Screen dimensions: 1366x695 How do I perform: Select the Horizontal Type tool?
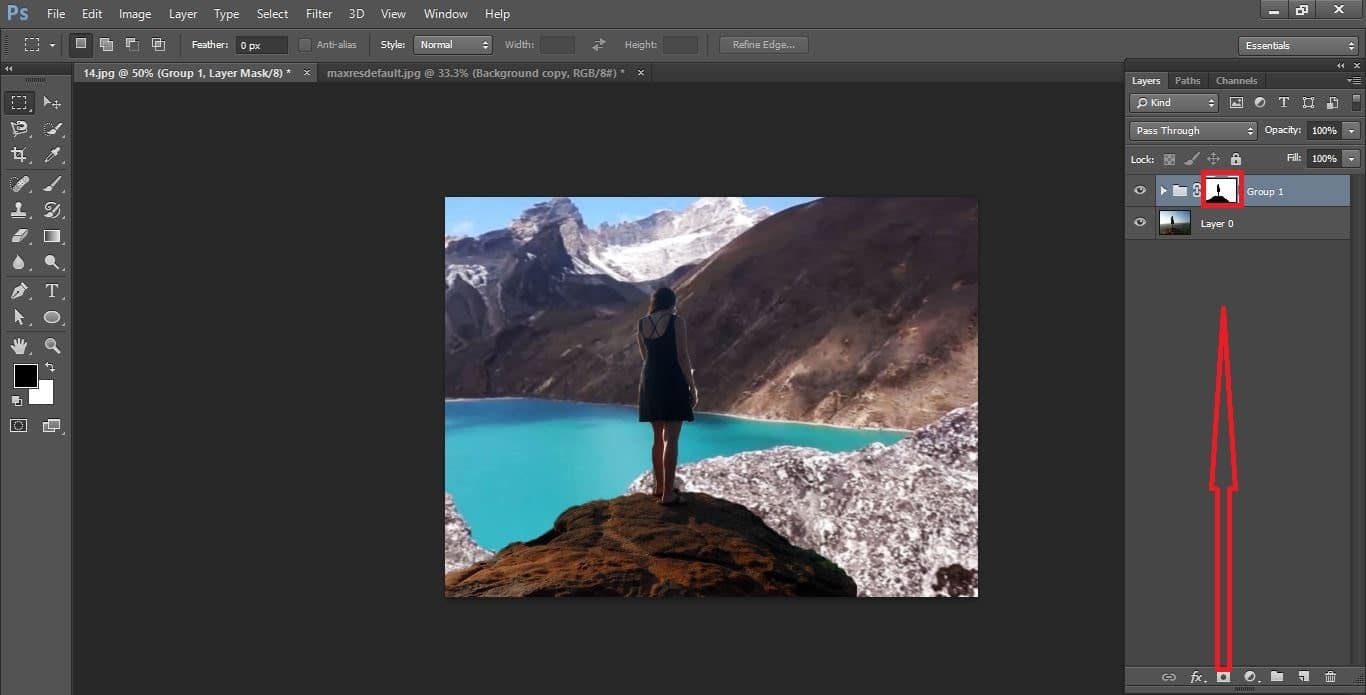(52, 291)
